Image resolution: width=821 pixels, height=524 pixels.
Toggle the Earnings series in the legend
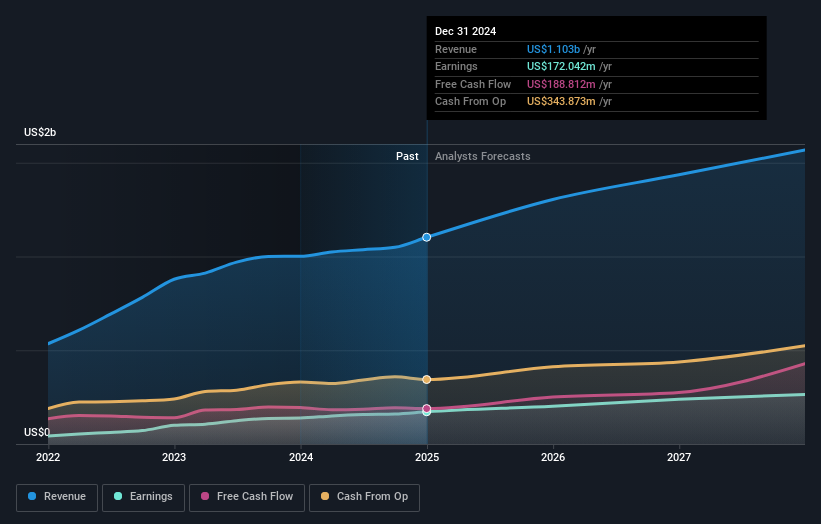(x=143, y=497)
